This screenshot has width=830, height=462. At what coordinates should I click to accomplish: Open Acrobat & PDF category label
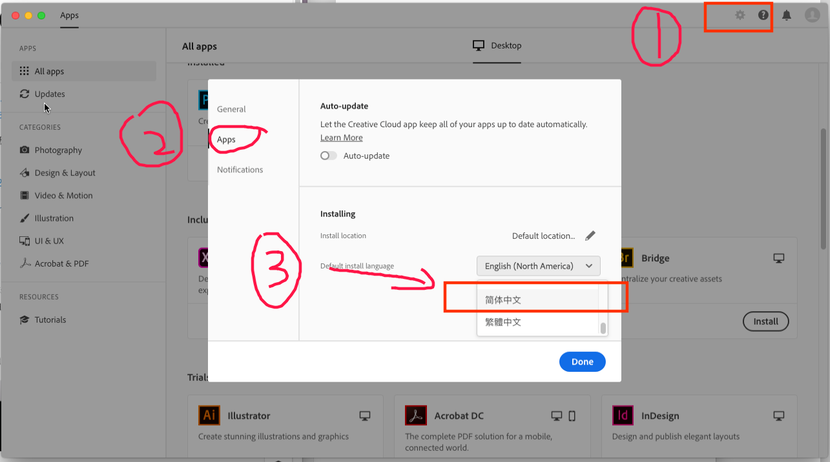point(61,264)
